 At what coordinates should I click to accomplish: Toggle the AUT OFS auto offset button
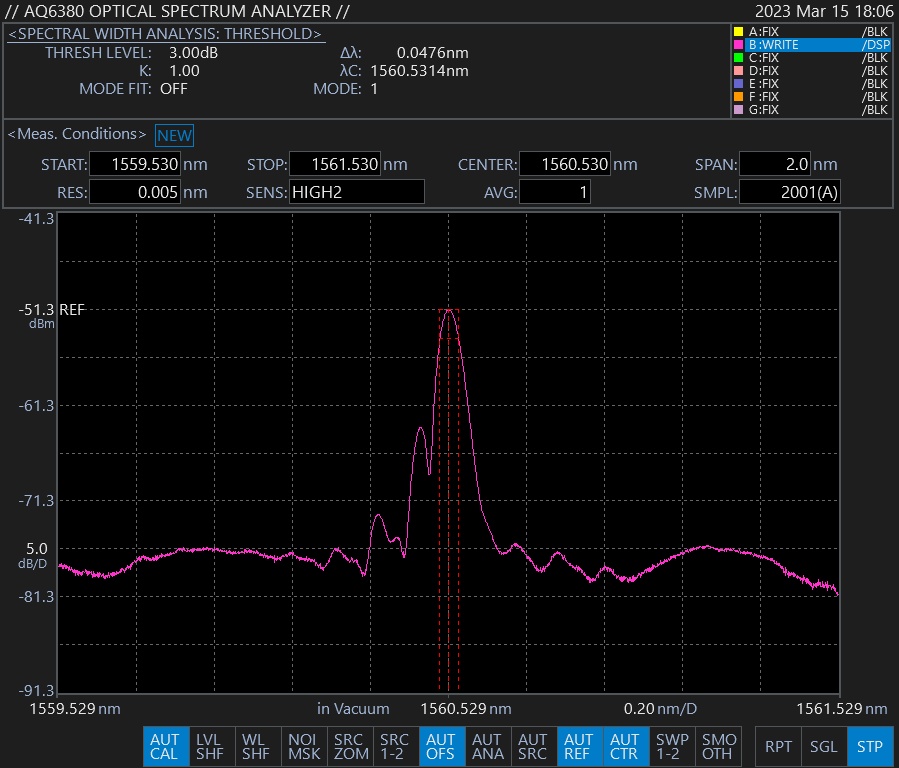point(441,746)
